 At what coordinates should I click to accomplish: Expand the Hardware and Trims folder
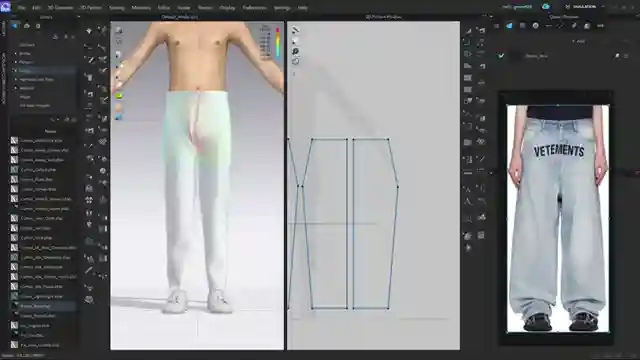click(x=16, y=79)
